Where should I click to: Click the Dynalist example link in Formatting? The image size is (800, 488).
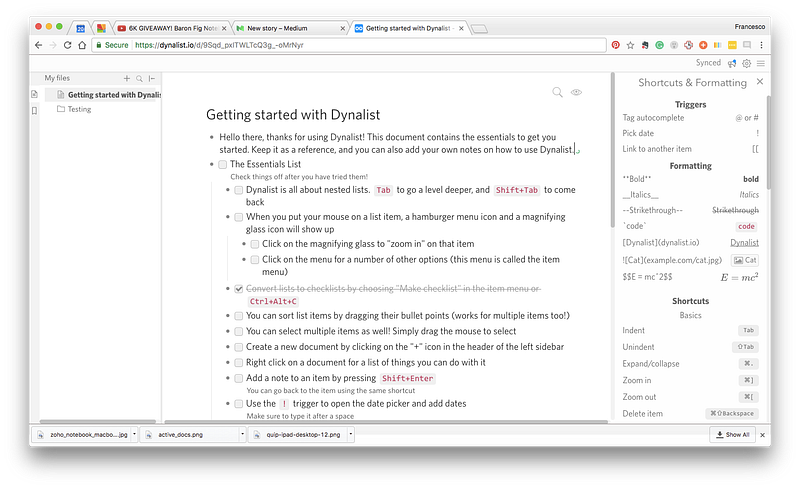point(744,242)
